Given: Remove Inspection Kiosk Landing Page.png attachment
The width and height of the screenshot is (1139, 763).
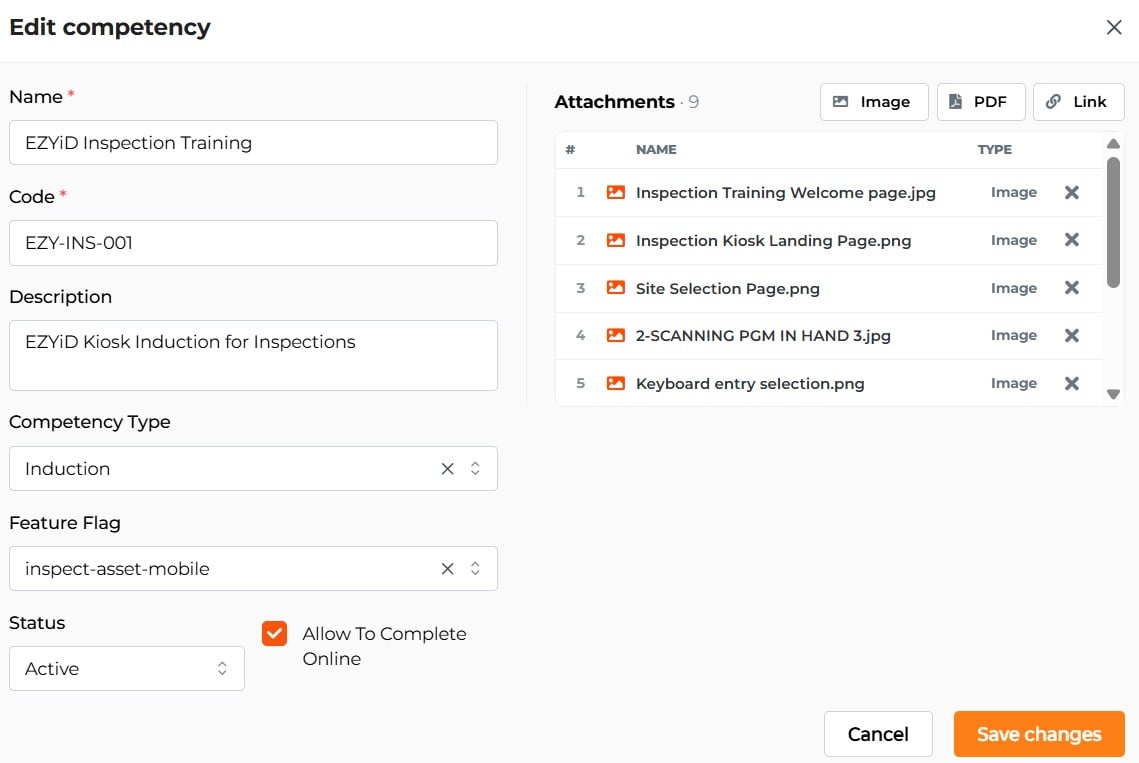Looking at the screenshot, I should click(1071, 240).
